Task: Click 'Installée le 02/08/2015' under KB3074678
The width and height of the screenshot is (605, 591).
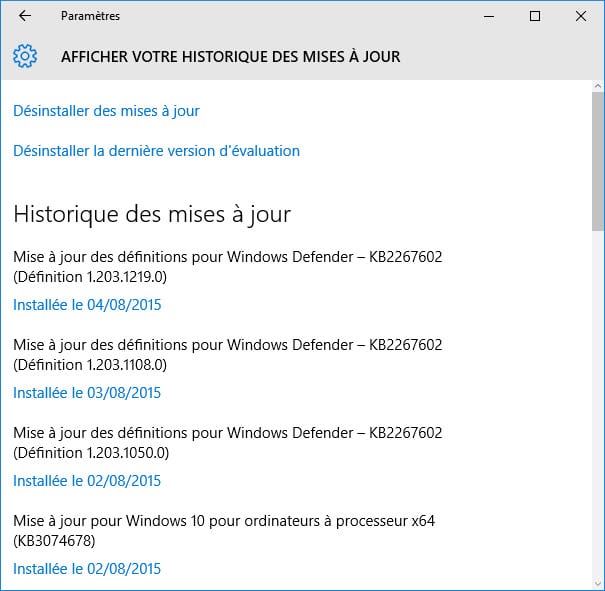Action: tap(87, 569)
